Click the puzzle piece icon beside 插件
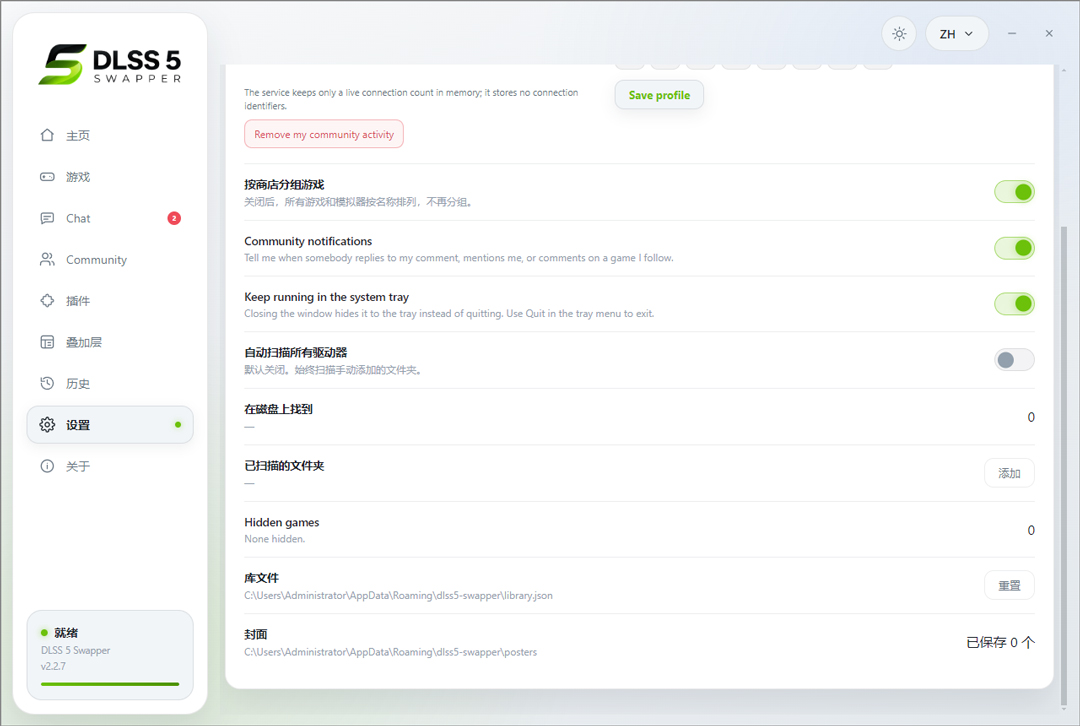This screenshot has height=726, width=1080. point(47,301)
